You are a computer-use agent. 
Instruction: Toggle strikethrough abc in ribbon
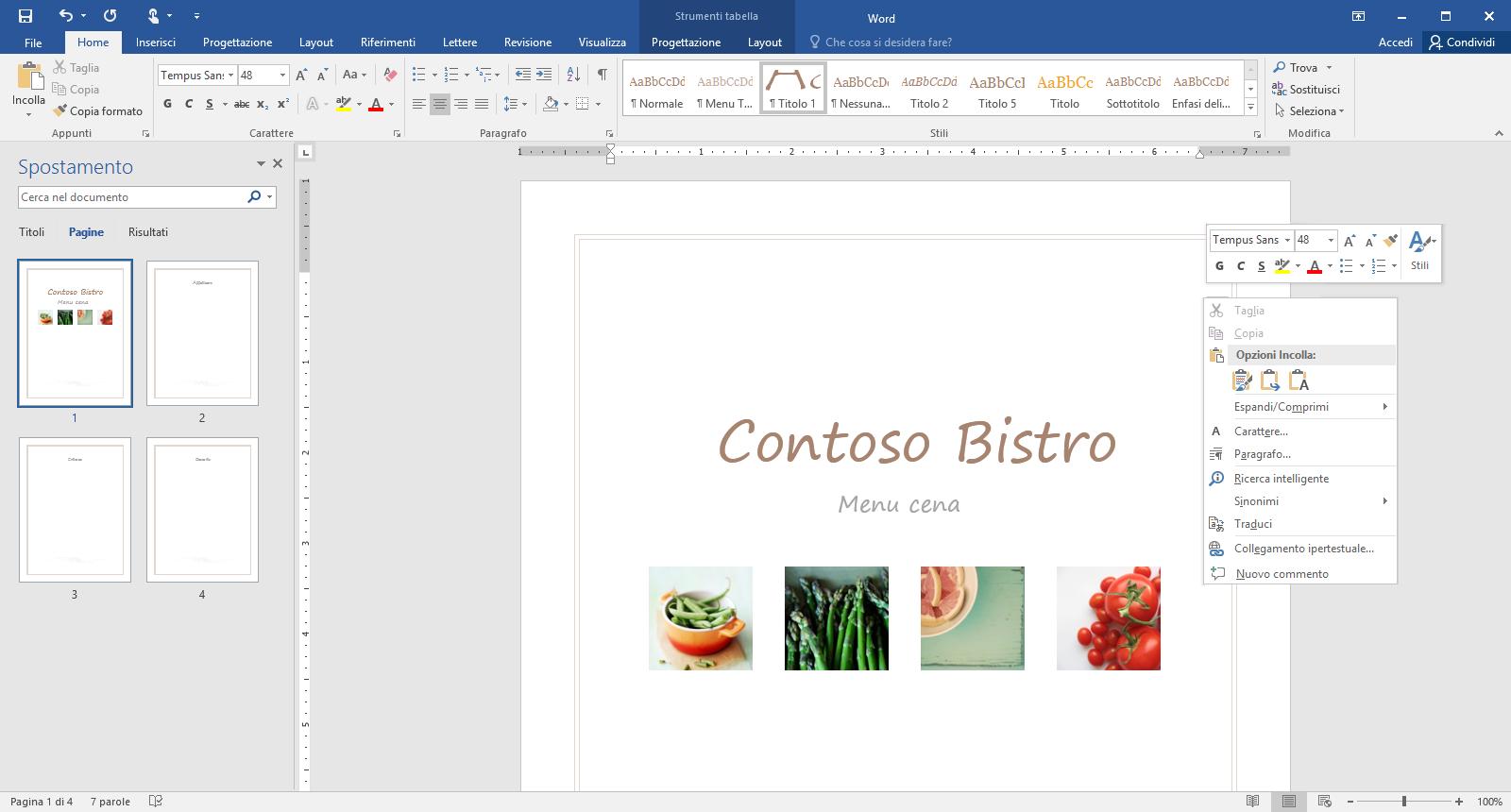[x=242, y=104]
